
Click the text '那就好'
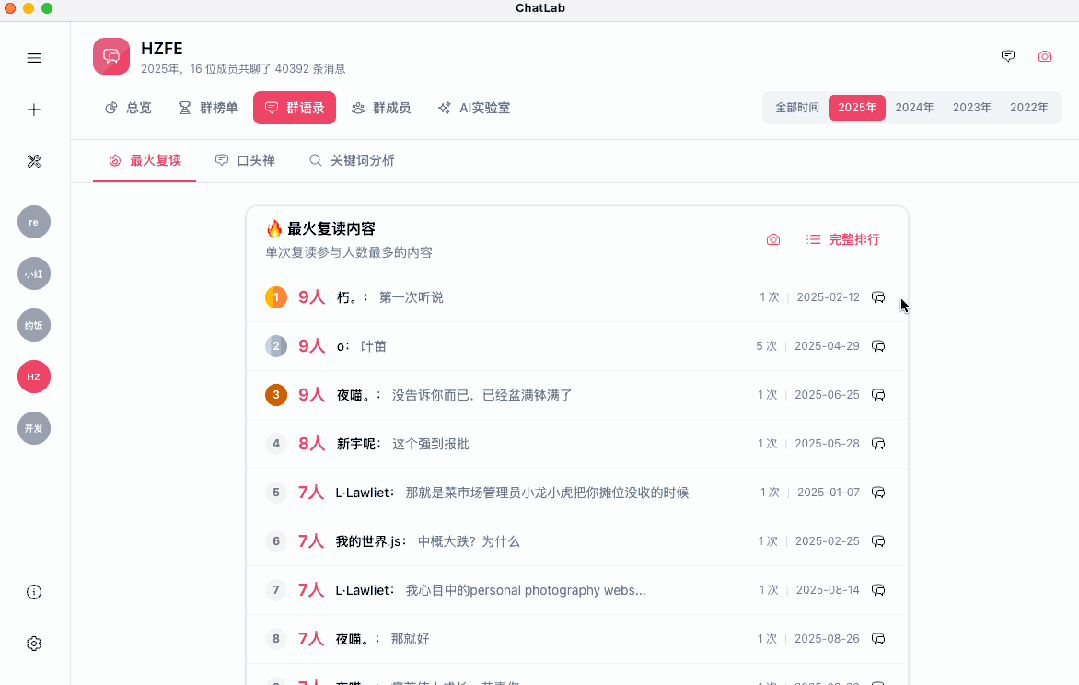pos(410,639)
